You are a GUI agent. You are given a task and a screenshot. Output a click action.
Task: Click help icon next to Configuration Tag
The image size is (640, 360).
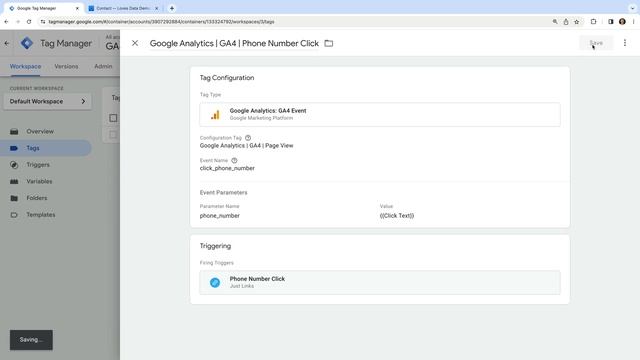tap(248, 138)
